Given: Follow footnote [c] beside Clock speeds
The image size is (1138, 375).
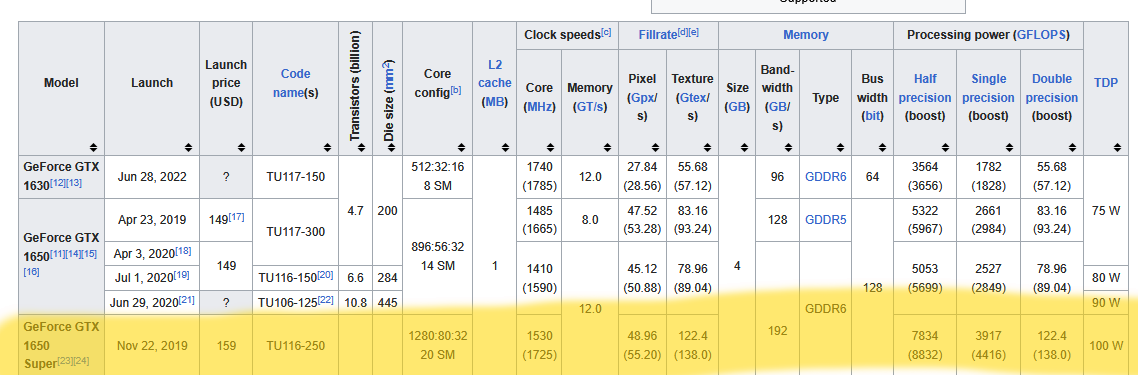Looking at the screenshot, I should (606, 32).
